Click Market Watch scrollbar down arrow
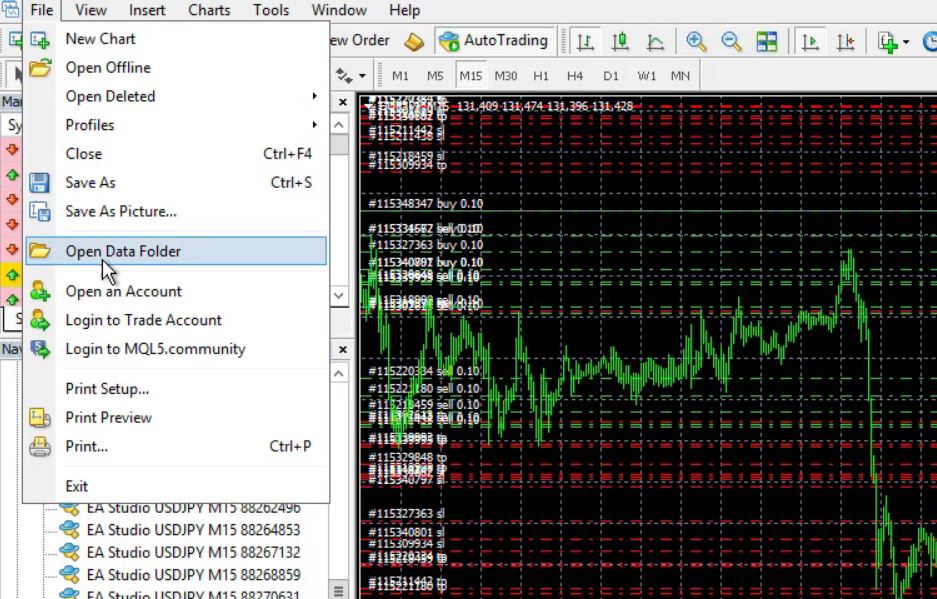This screenshot has height=599, width=937. (339, 295)
